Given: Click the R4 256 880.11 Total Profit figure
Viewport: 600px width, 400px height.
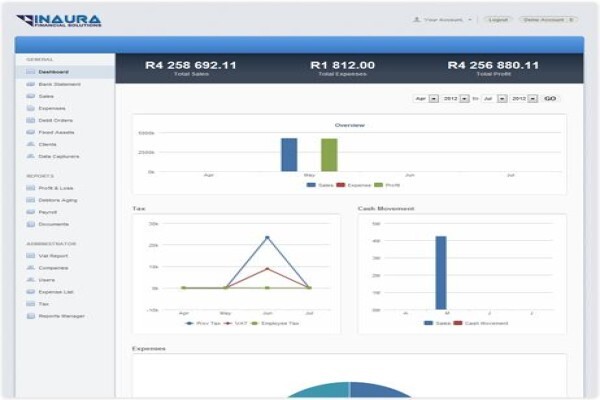Looking at the screenshot, I should click(493, 65).
